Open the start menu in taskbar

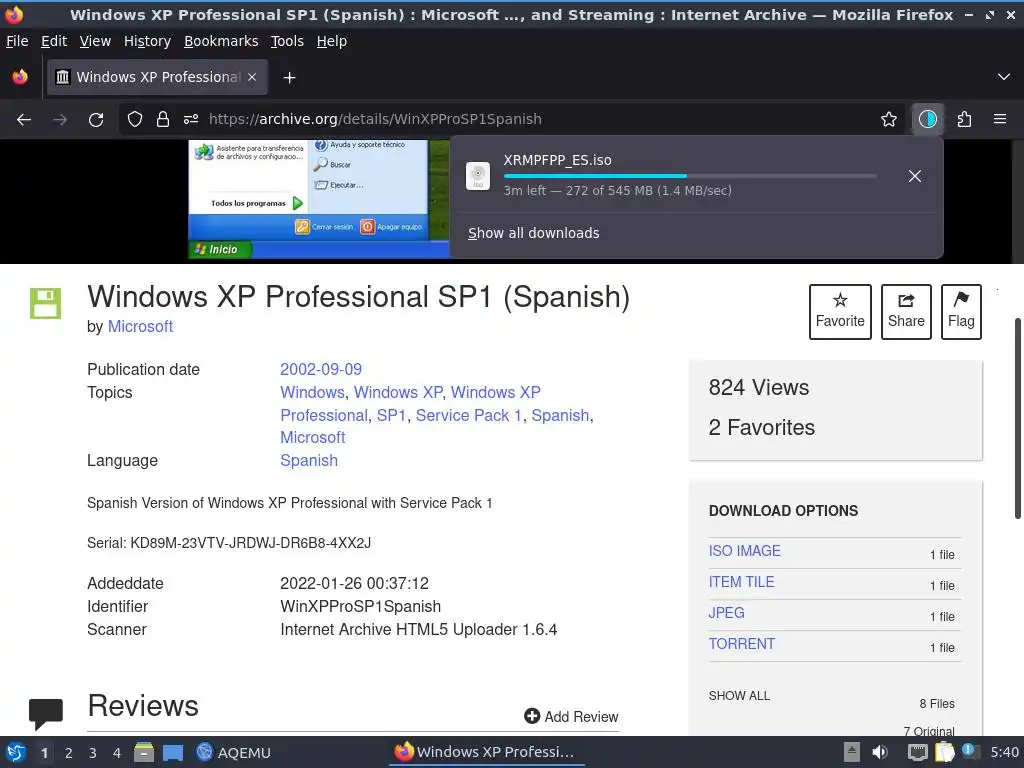[16, 752]
